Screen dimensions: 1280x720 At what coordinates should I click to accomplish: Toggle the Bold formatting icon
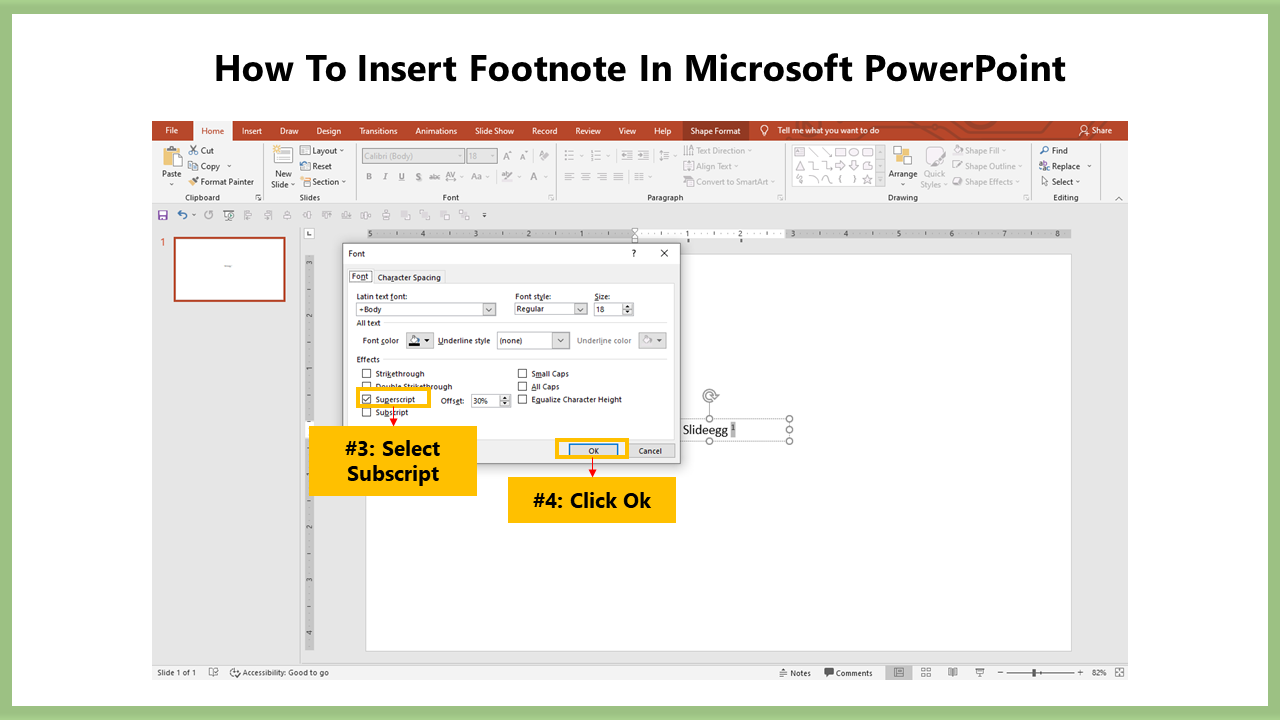tap(369, 177)
